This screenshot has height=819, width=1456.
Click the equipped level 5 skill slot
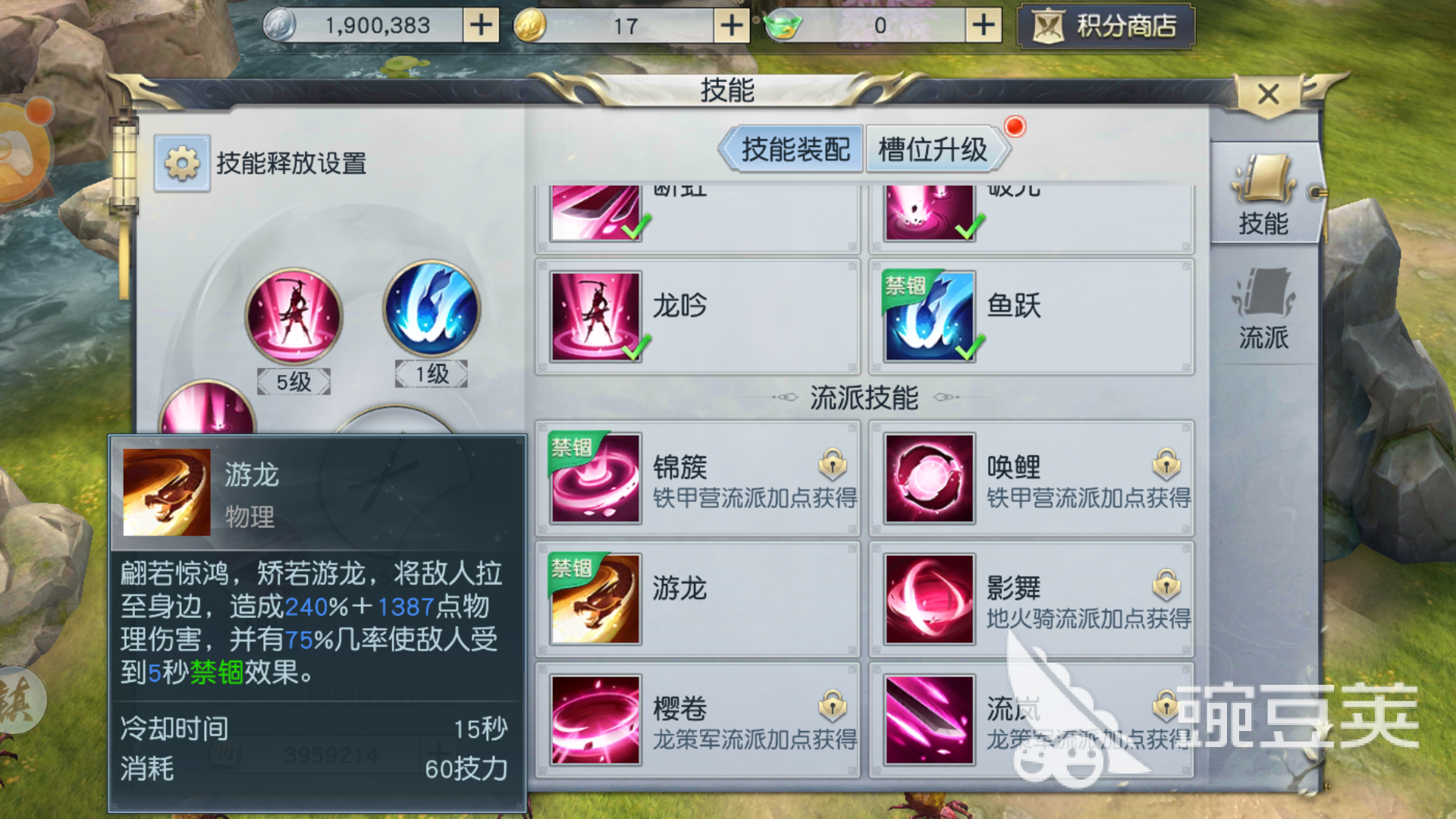point(294,315)
